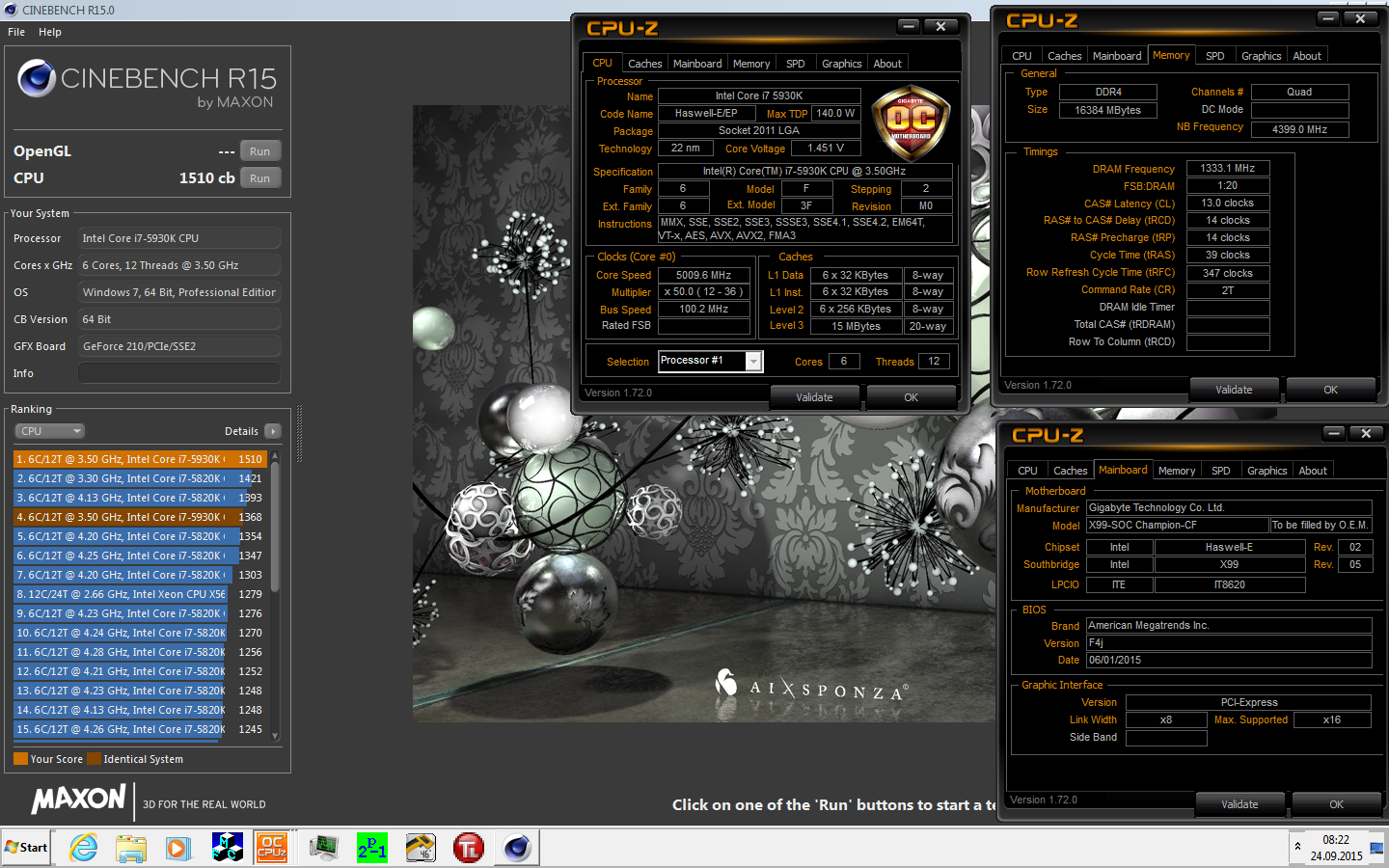
Task: Open green monitor graph taskbar icon
Action: coord(324,848)
